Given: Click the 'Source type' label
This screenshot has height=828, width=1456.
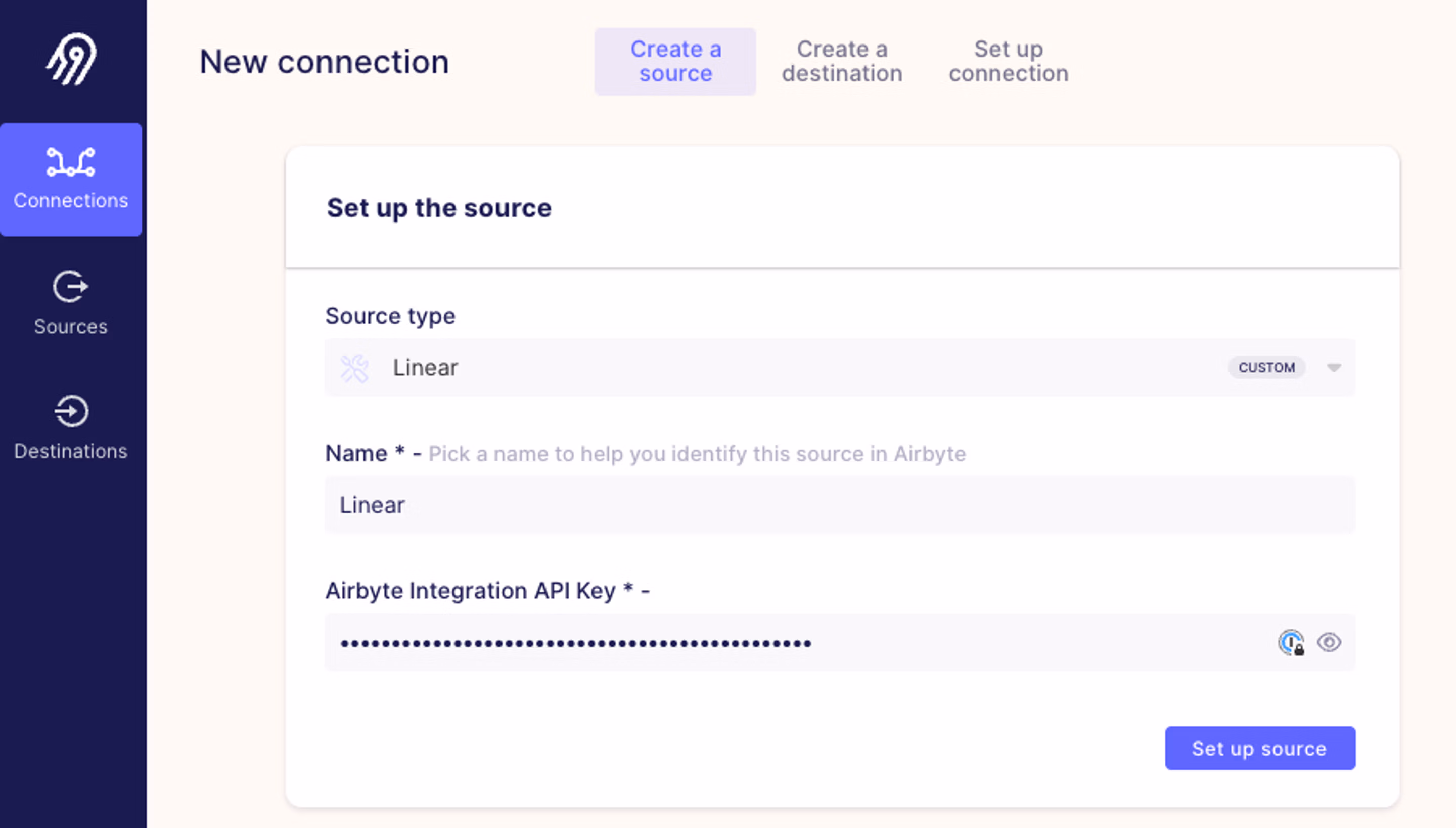Looking at the screenshot, I should pos(390,316).
